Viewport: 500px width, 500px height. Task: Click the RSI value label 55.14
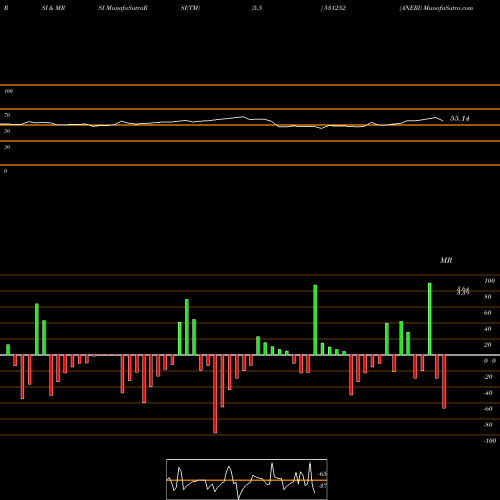pyautogui.click(x=460, y=118)
